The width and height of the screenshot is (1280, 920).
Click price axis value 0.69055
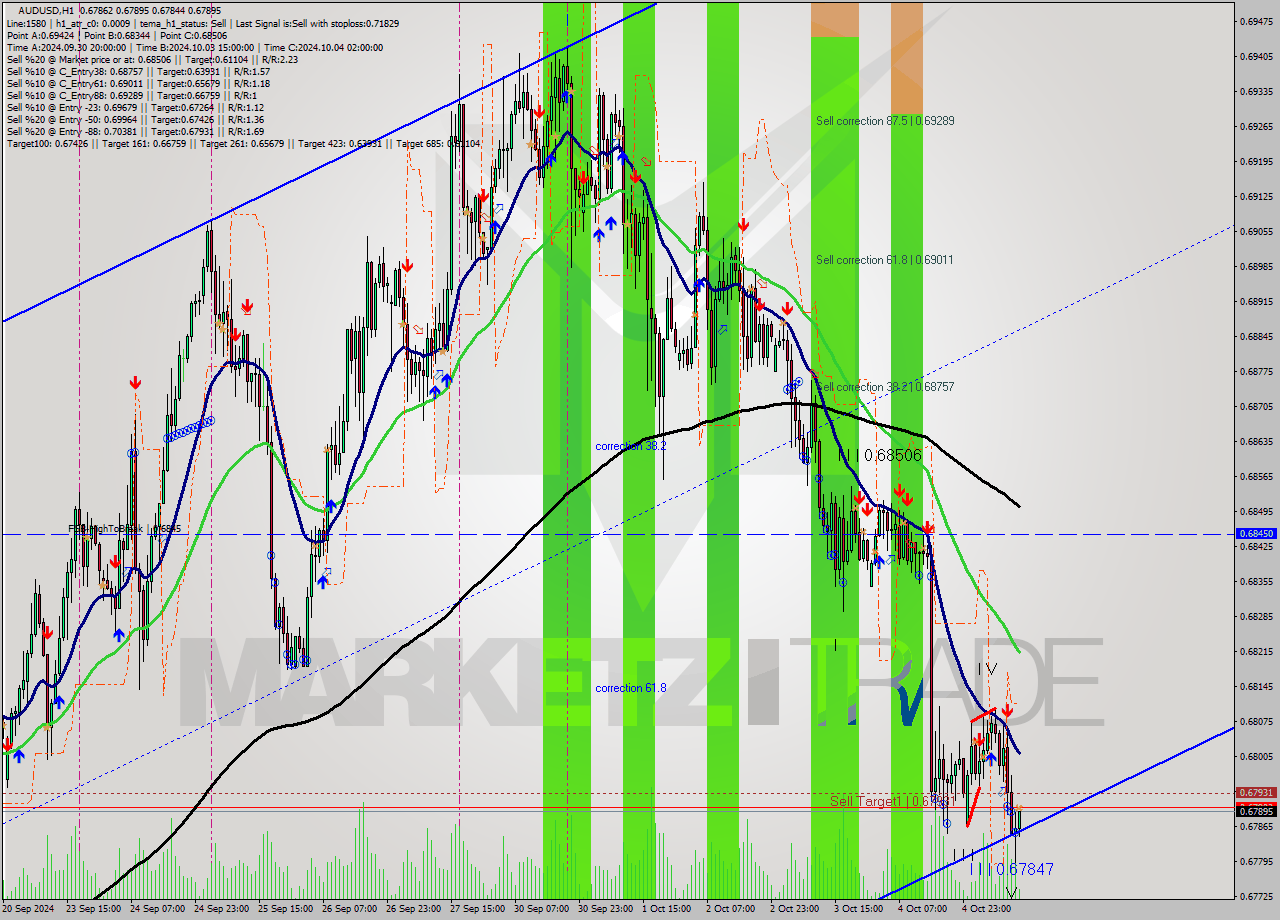pyautogui.click(x=1257, y=231)
